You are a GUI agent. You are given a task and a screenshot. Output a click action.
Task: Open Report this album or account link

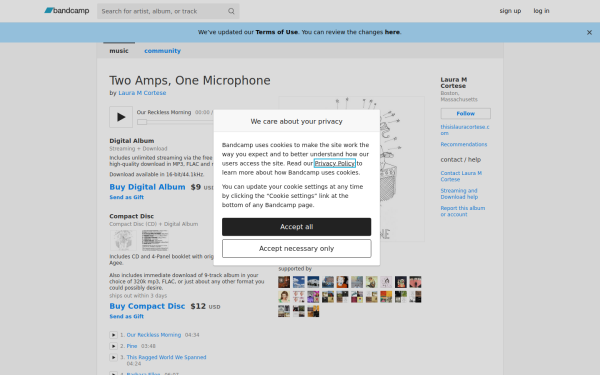(x=463, y=211)
